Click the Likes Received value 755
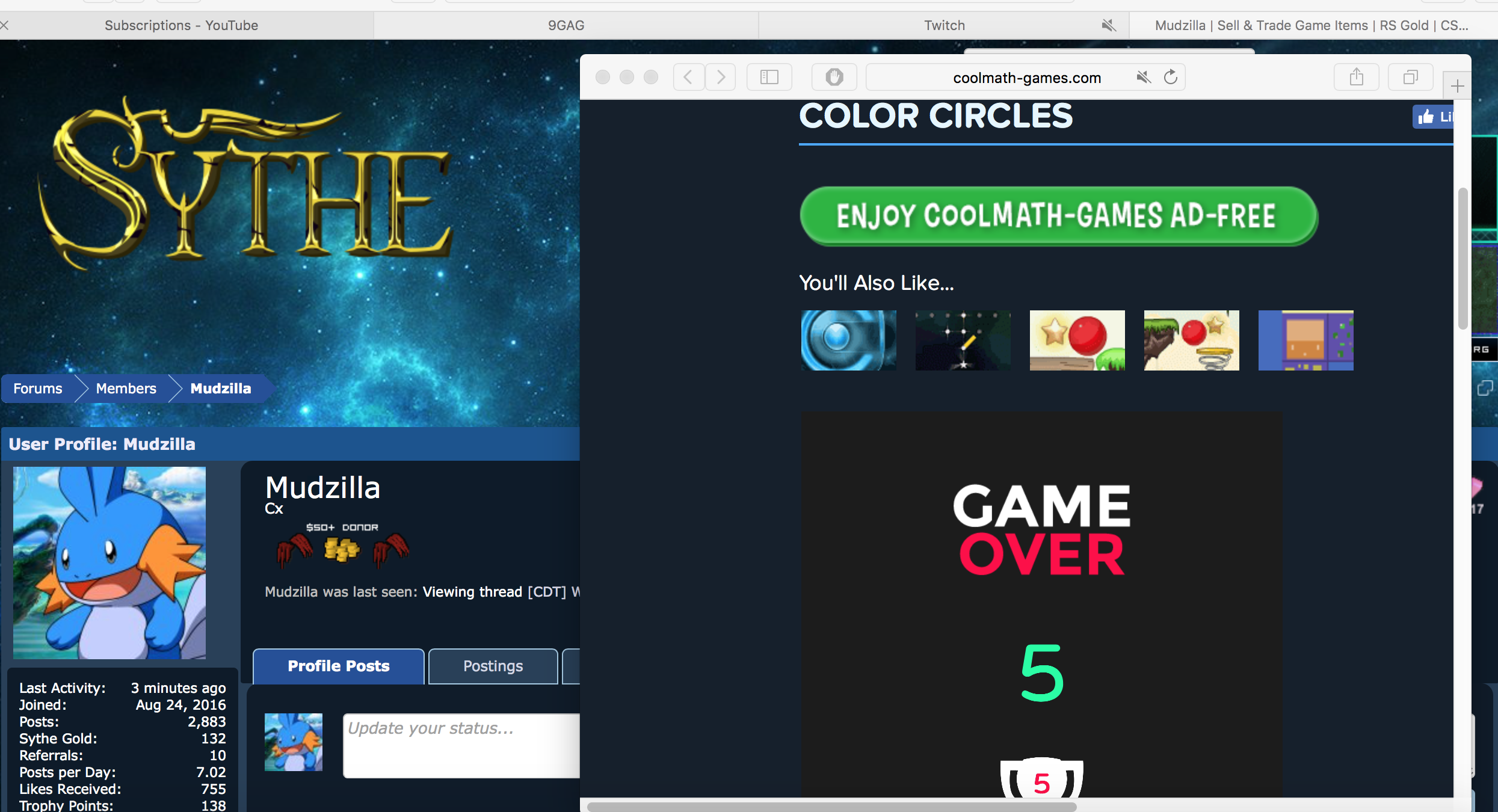The height and width of the screenshot is (812, 1498). click(214, 789)
